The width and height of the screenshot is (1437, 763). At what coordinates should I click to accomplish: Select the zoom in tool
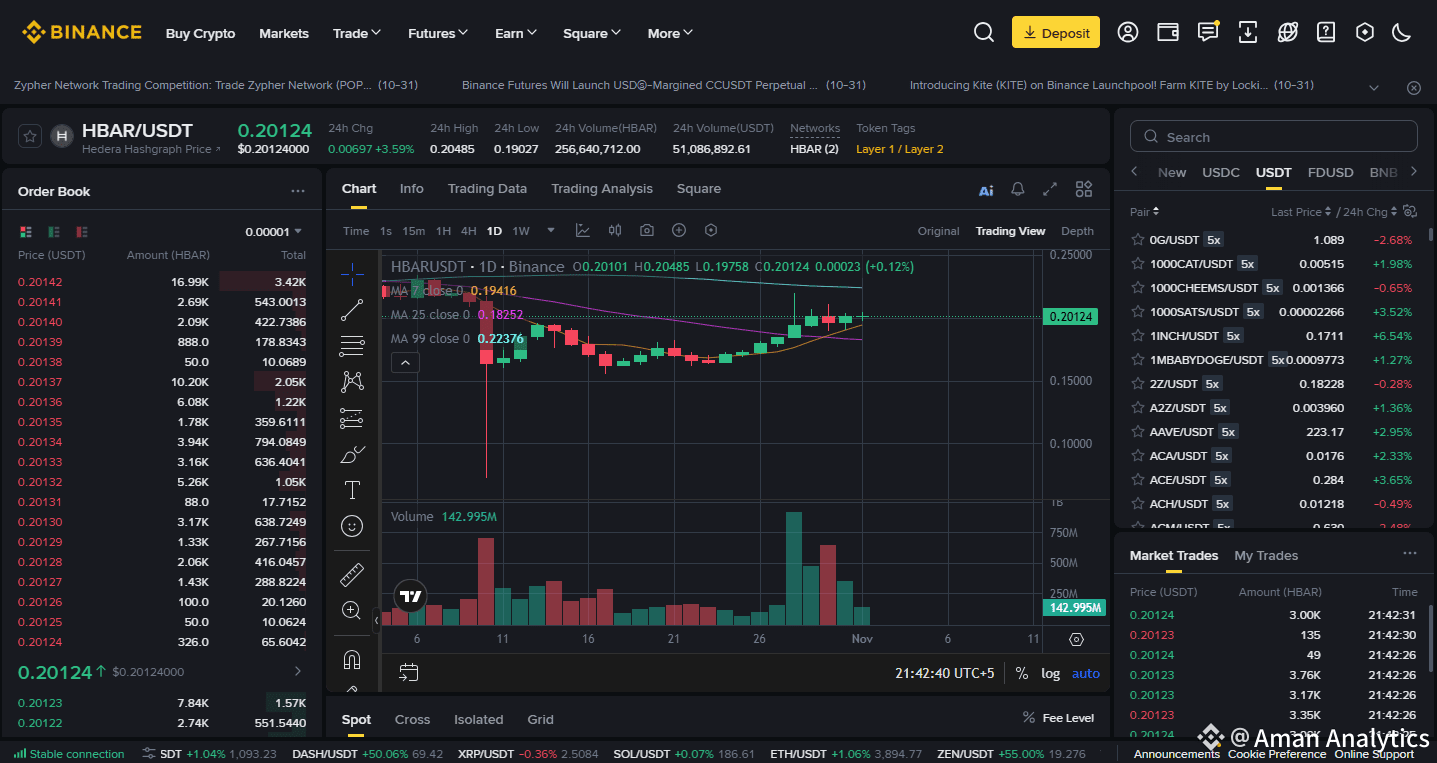click(x=352, y=610)
